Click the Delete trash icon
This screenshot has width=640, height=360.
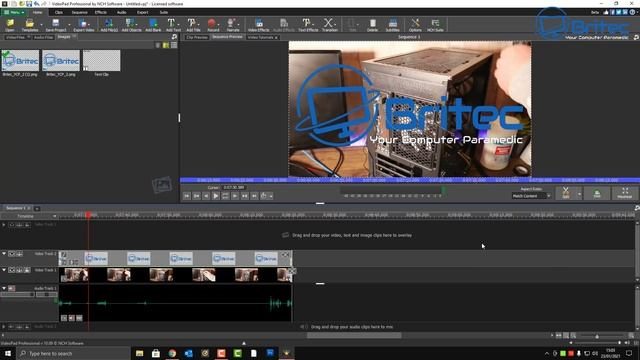[372, 25]
